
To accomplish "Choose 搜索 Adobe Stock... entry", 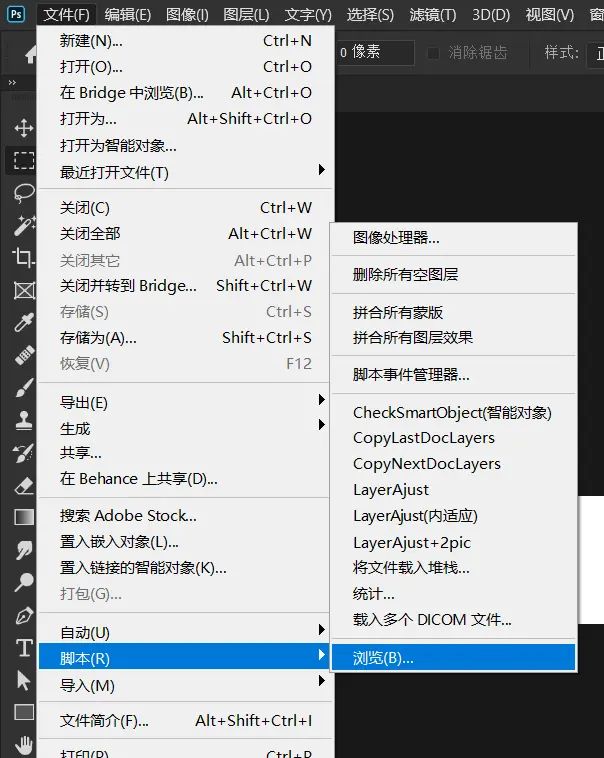I will point(186,515).
